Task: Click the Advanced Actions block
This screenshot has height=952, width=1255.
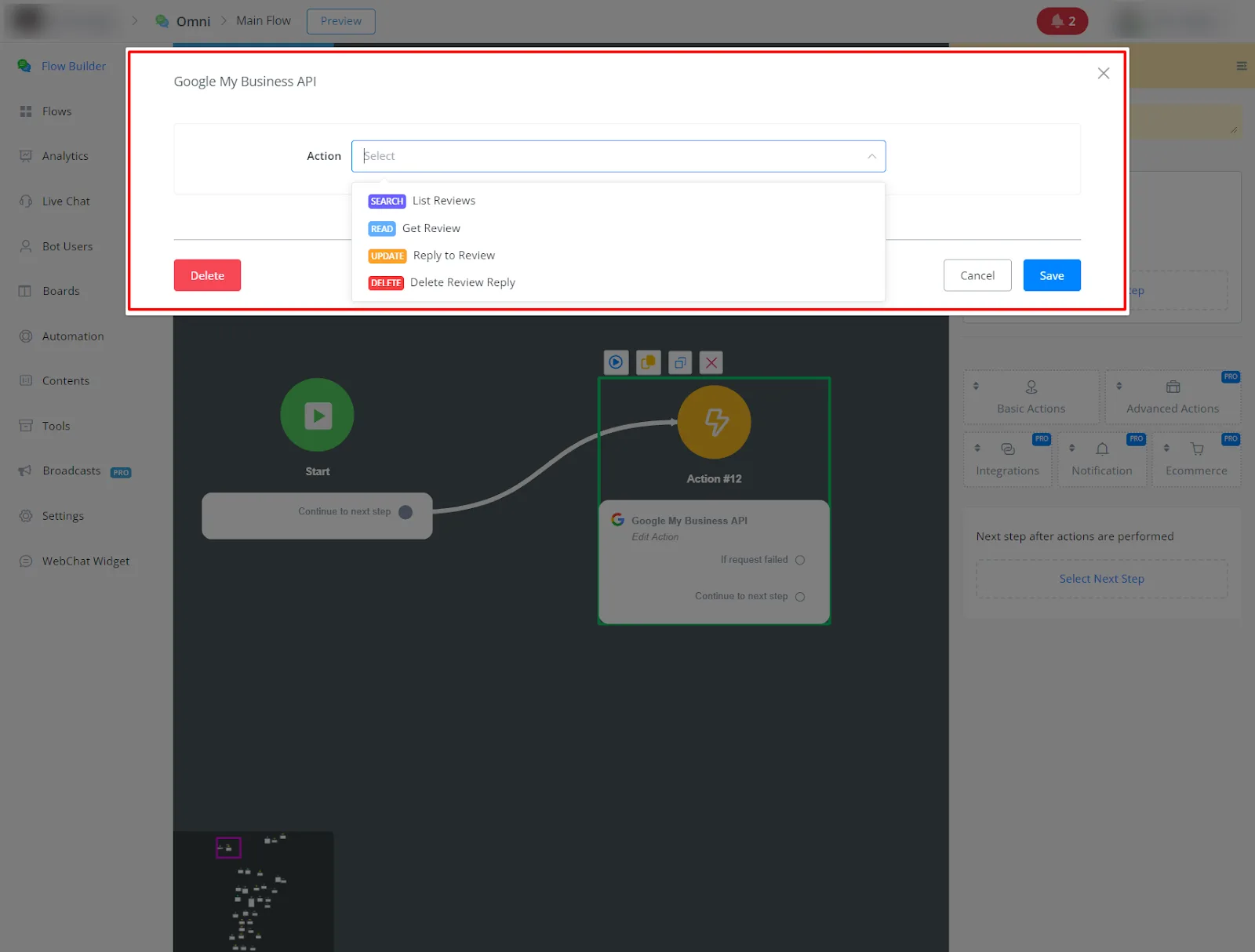Action: click(1173, 398)
